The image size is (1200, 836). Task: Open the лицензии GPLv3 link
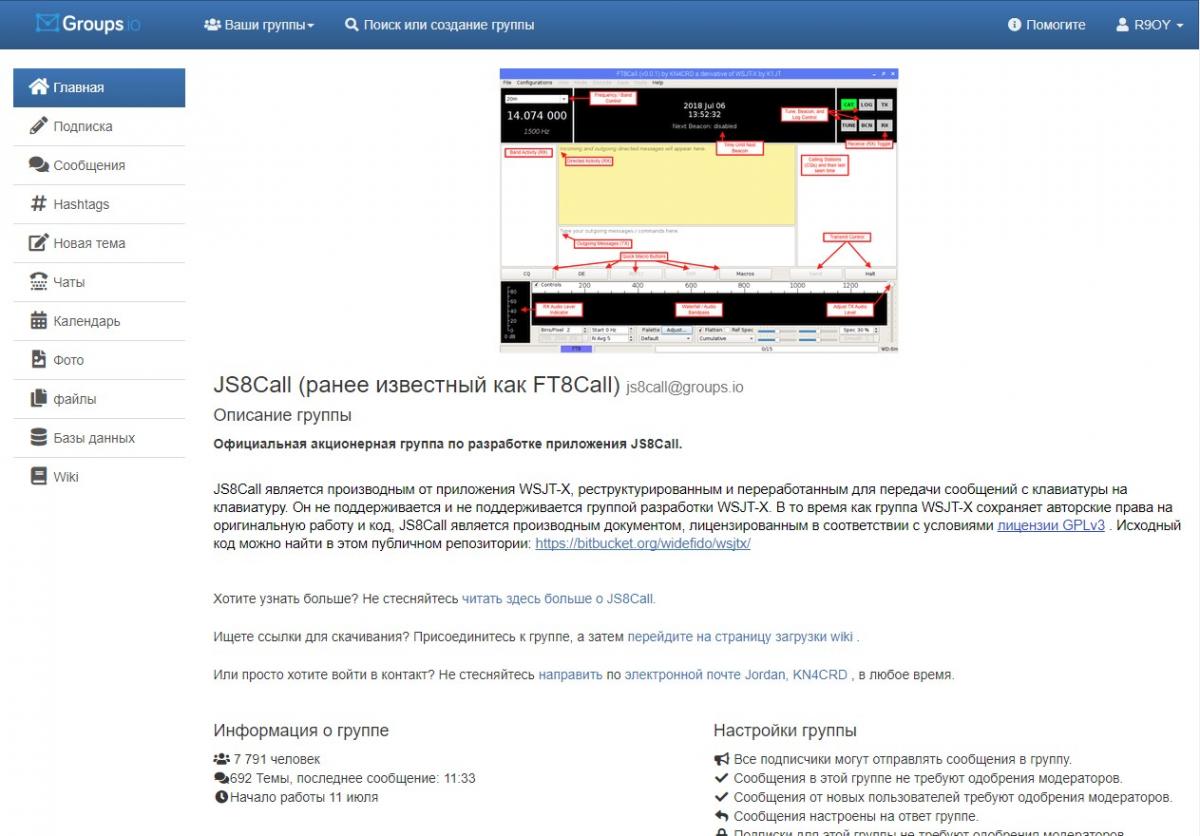coord(1050,525)
